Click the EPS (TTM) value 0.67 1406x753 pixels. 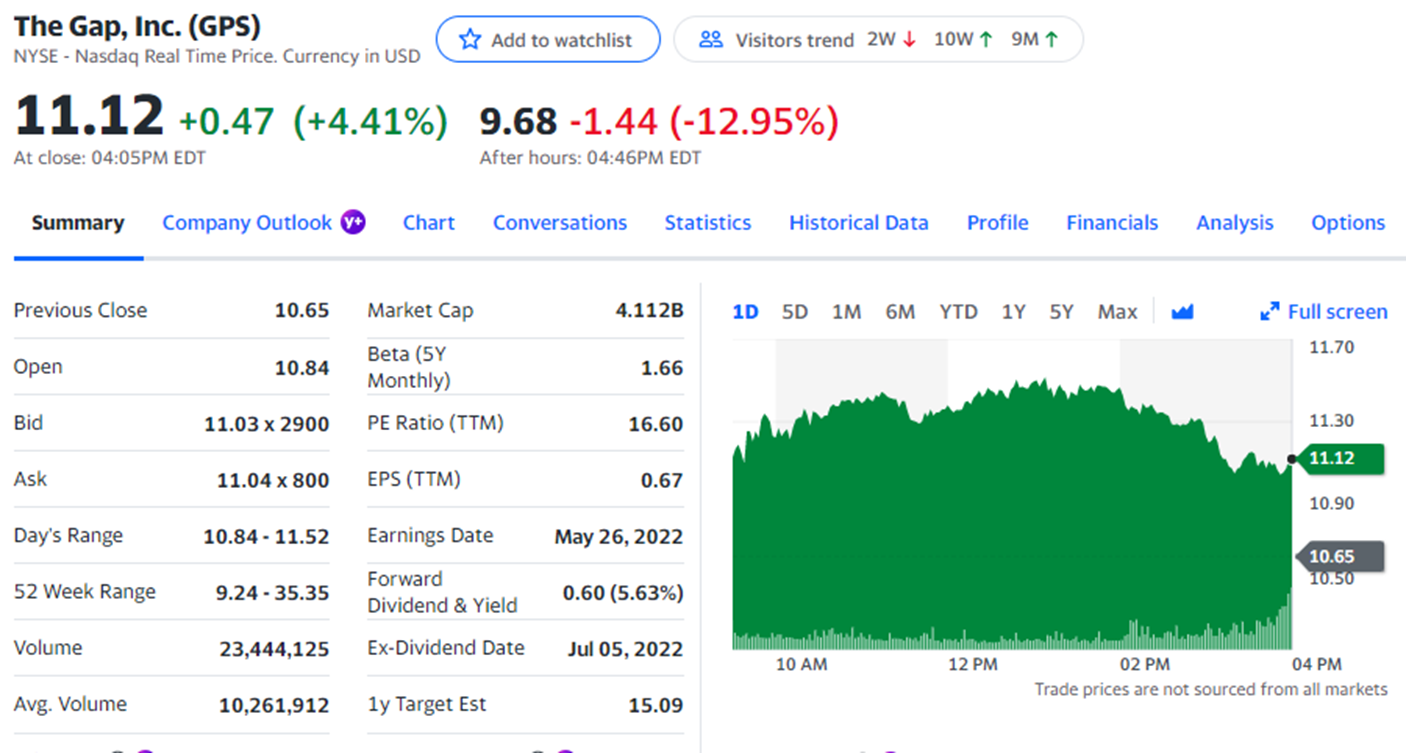[662, 480]
